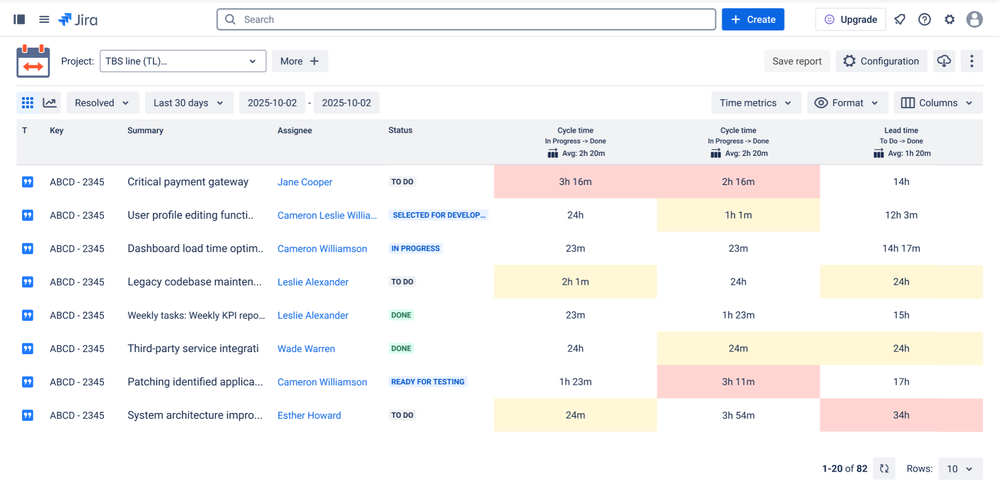Click the Search input field
999x494 pixels.
click(466, 19)
